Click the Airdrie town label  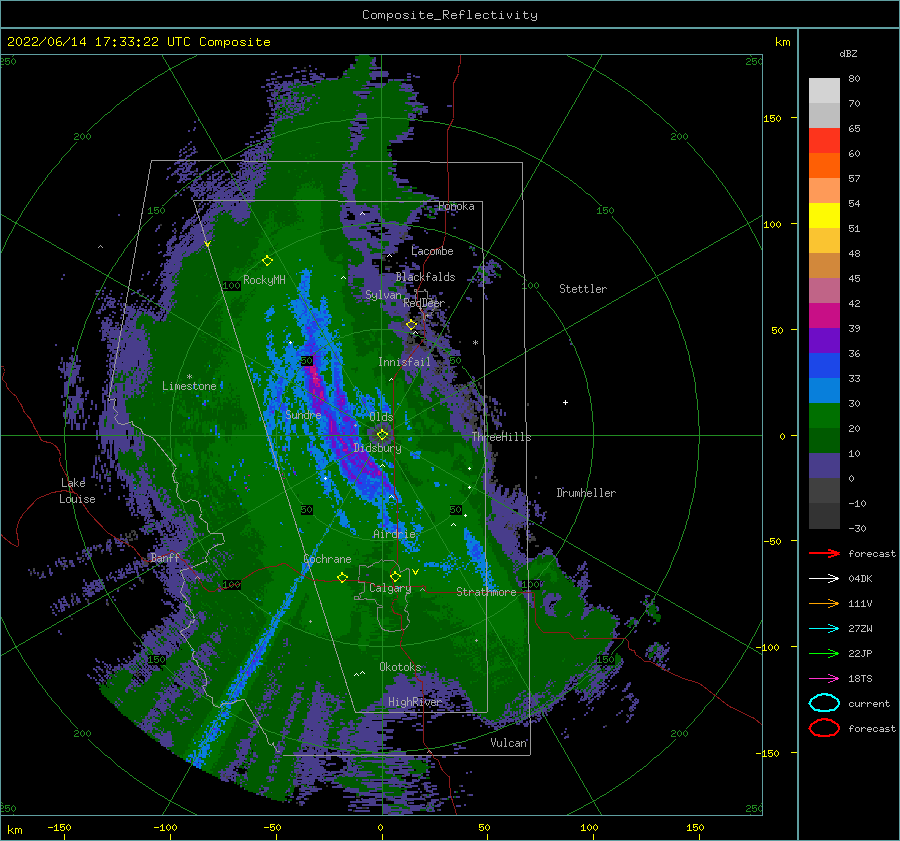tap(394, 534)
